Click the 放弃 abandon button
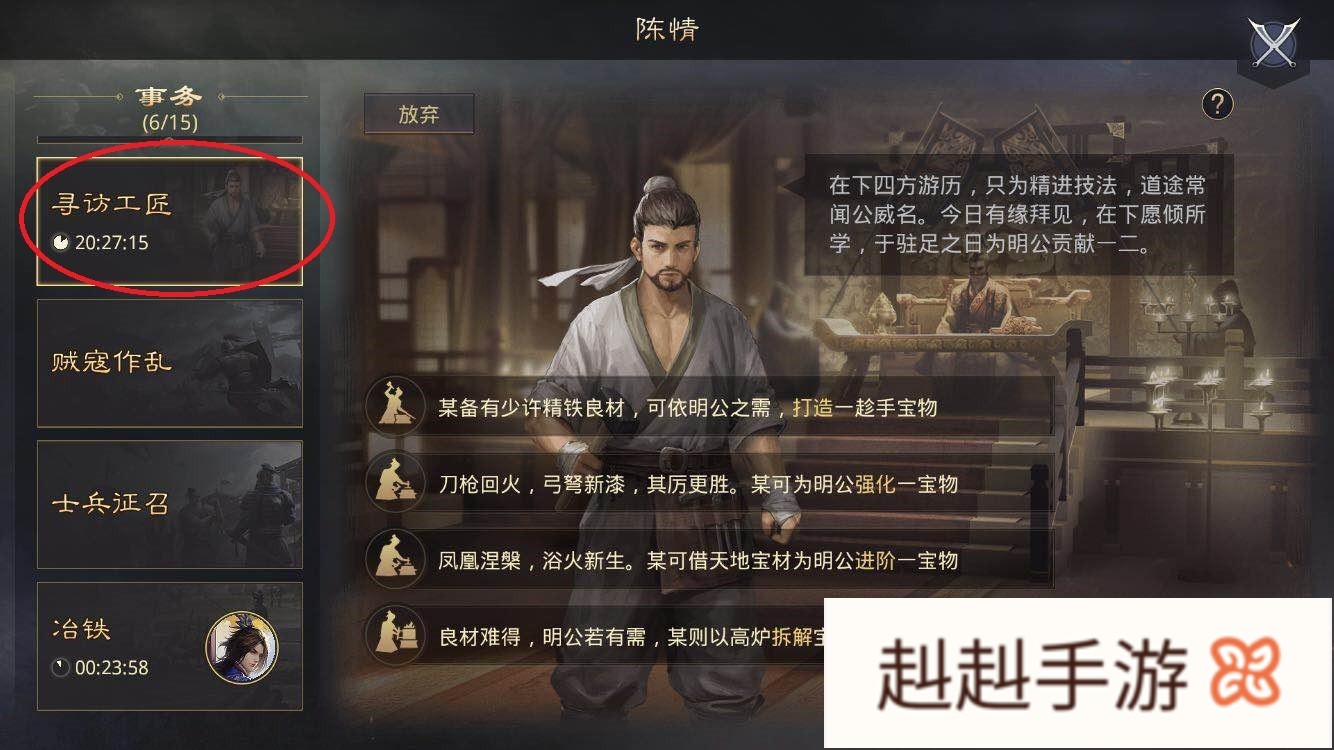1334x750 pixels. (419, 114)
